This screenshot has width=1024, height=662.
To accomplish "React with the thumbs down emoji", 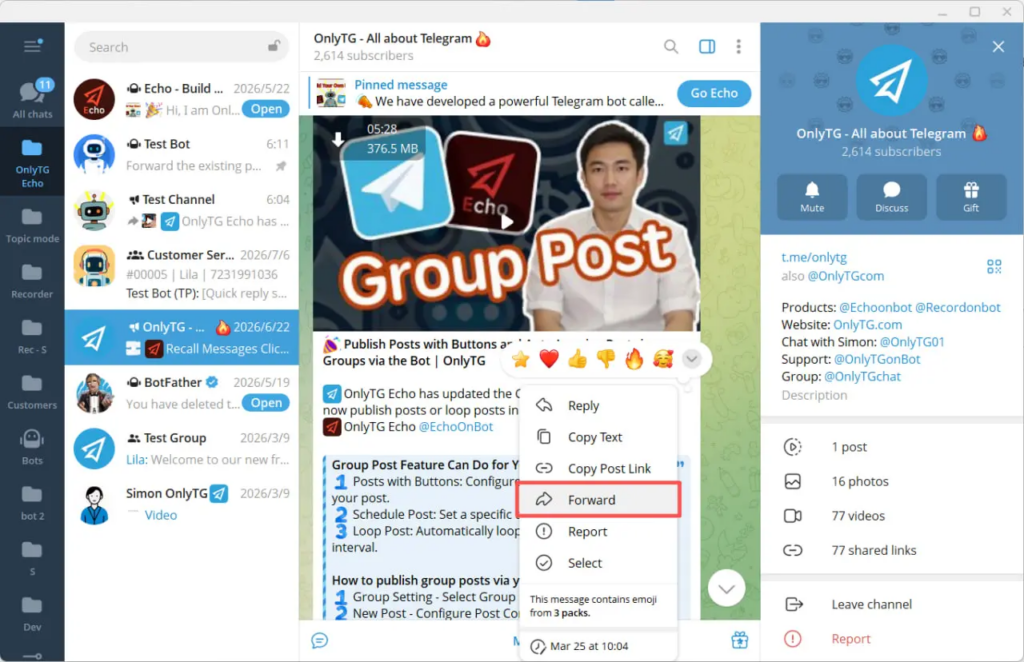I will [x=606, y=359].
